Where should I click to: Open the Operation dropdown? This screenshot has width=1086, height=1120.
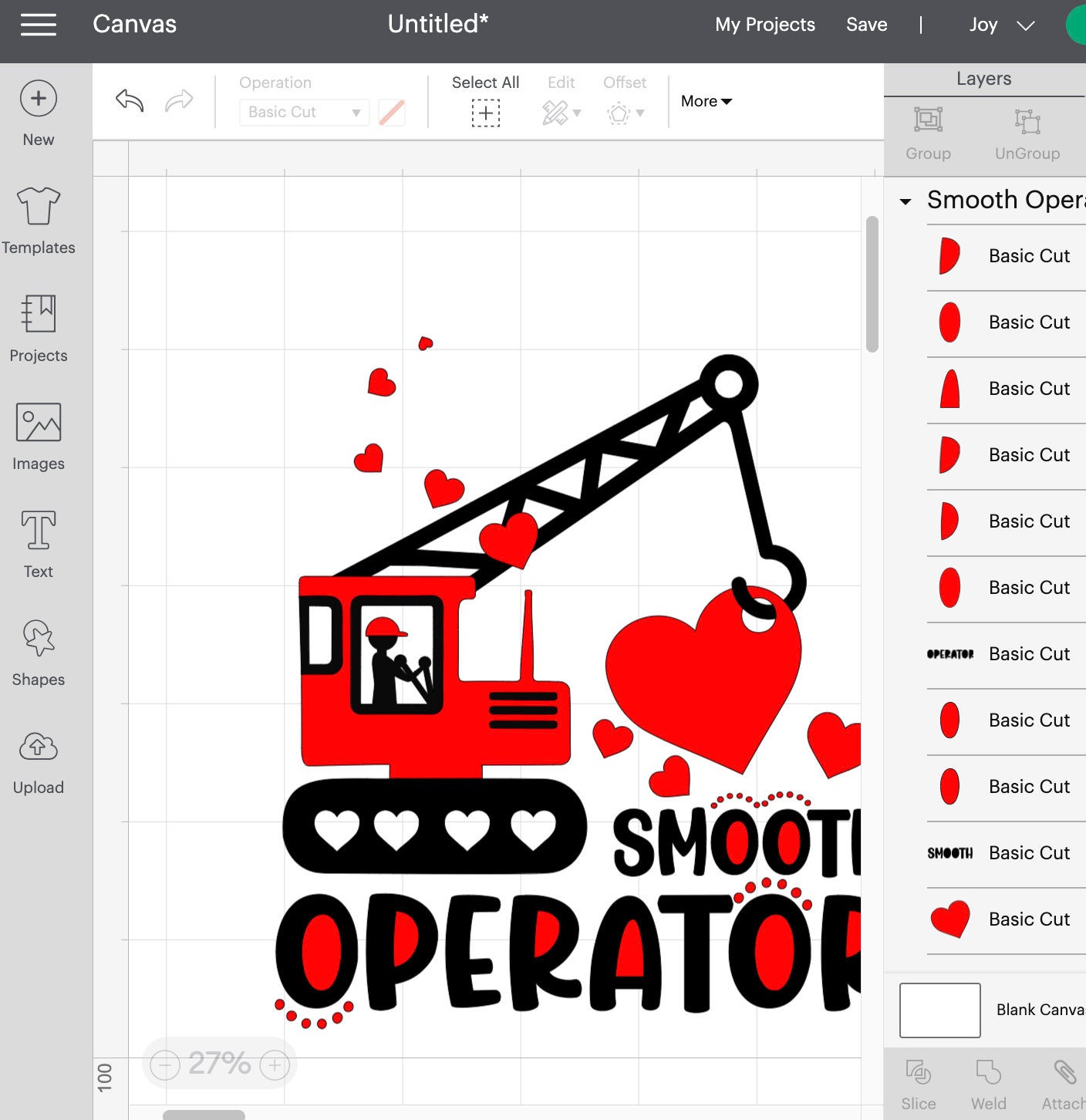[x=303, y=112]
